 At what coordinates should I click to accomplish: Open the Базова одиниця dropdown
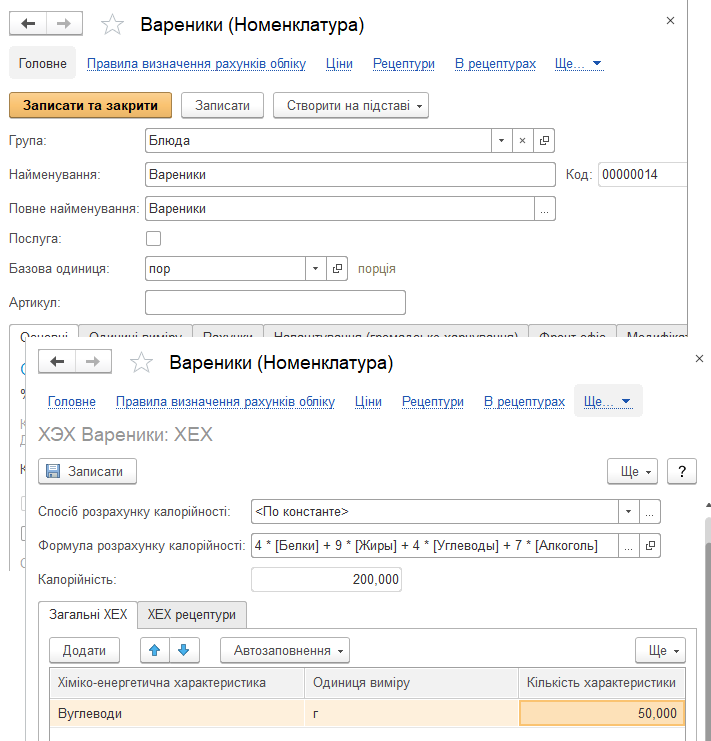[x=315, y=269]
